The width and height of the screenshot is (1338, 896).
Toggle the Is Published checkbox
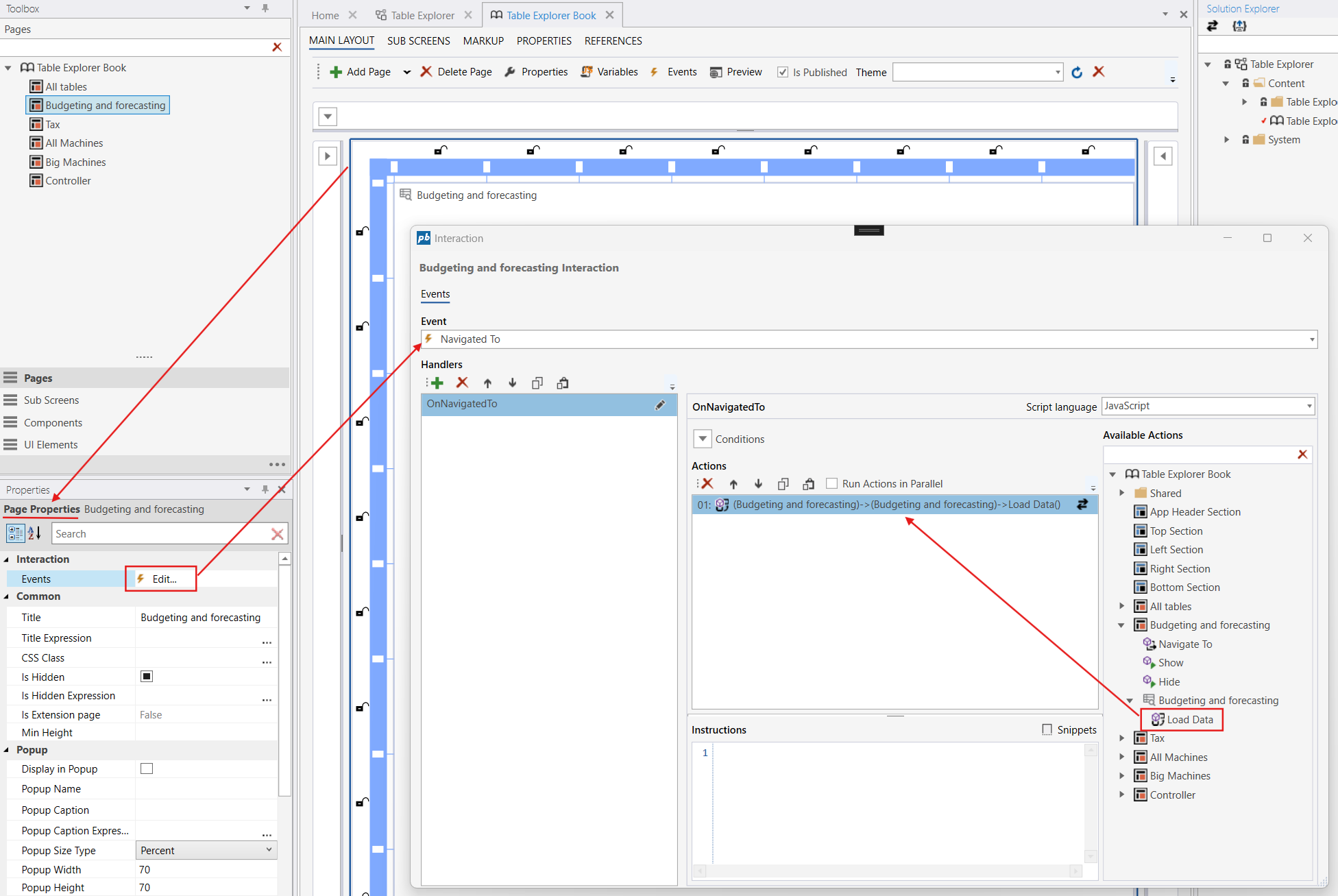click(x=783, y=72)
